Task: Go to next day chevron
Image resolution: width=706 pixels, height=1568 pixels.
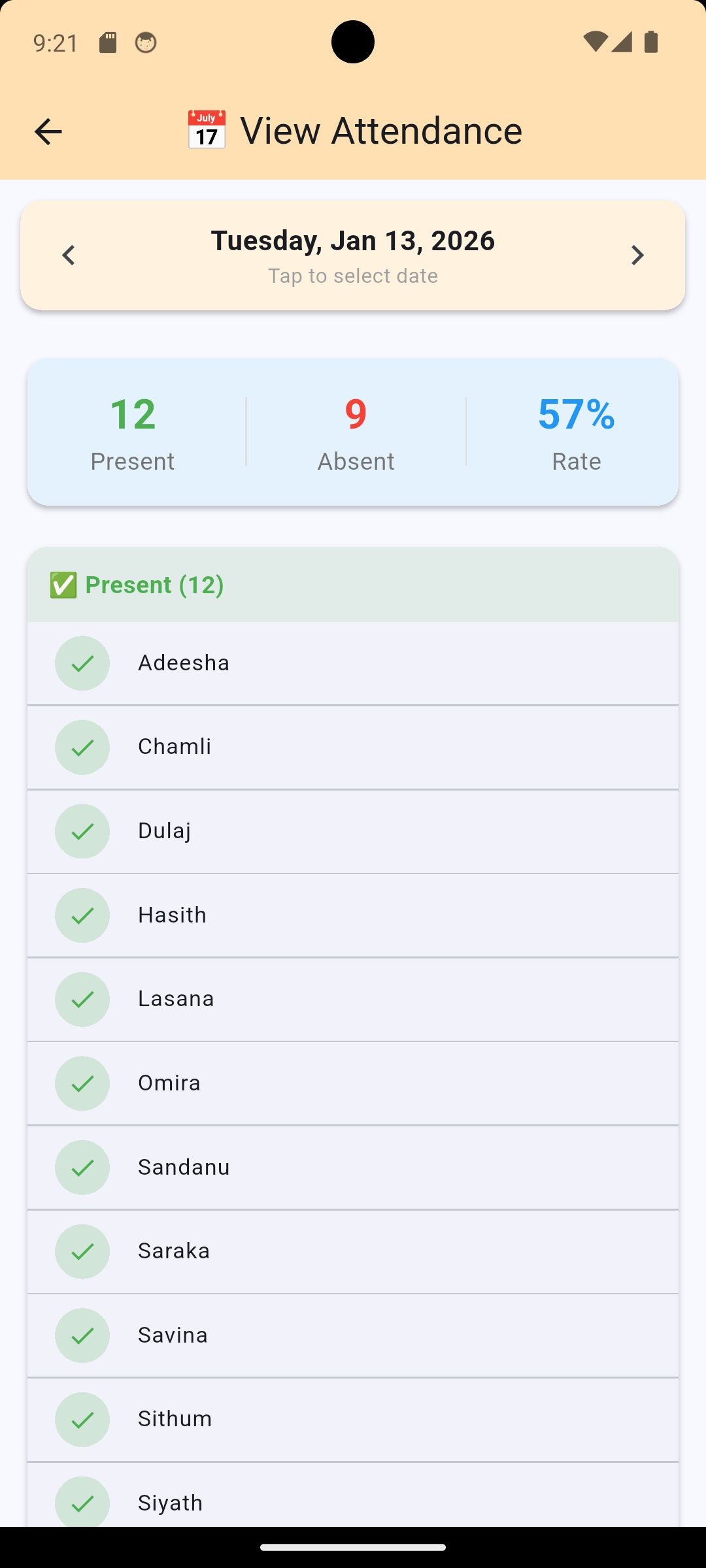Action: 637,255
